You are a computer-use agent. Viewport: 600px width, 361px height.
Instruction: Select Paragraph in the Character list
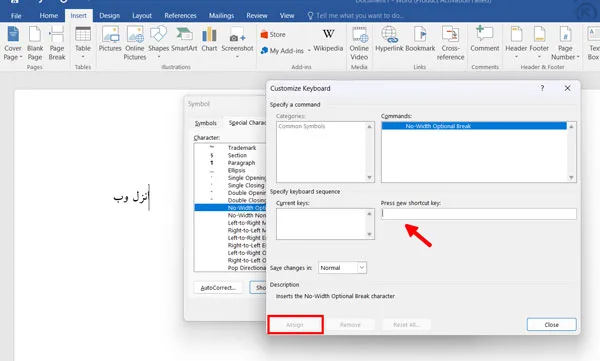[x=230, y=163]
